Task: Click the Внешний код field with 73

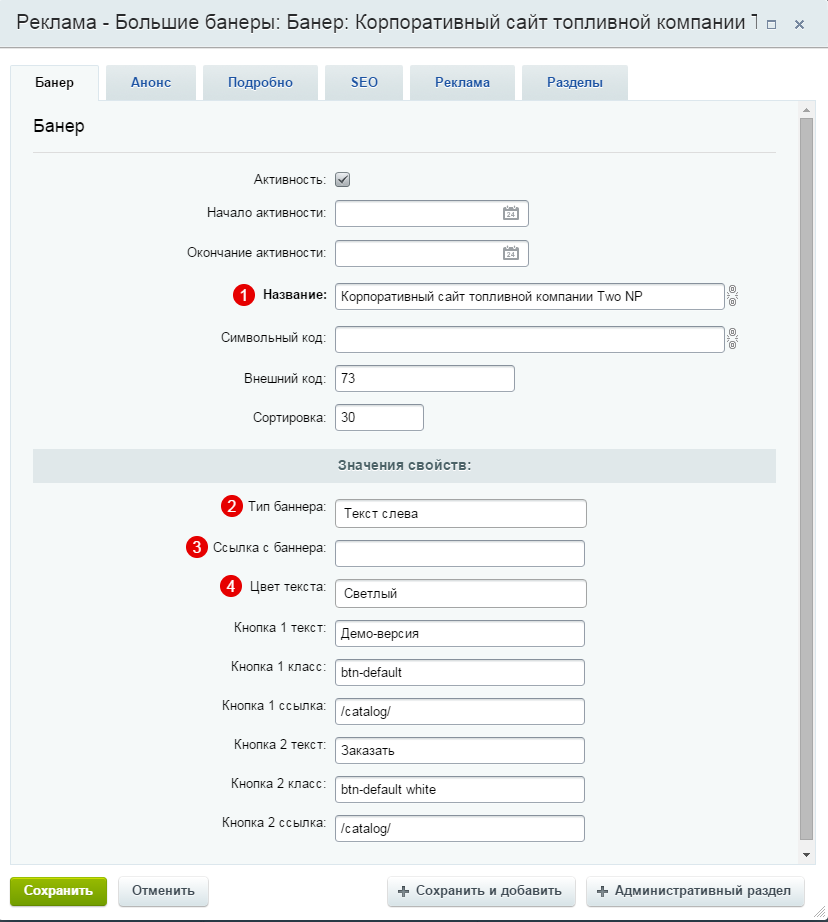Action: point(425,378)
